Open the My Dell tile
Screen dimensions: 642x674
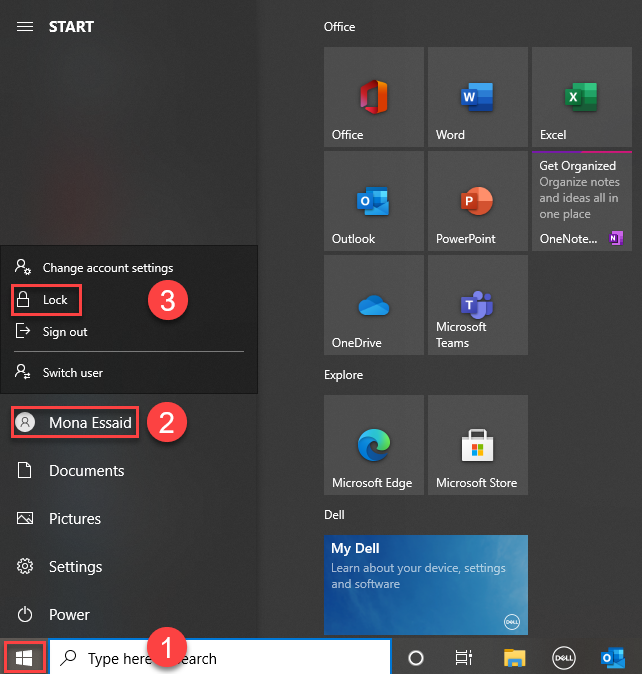[425, 585]
